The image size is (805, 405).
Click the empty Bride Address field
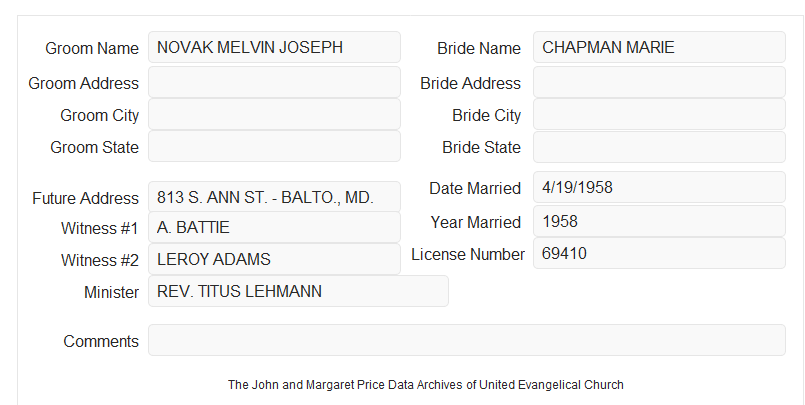click(659, 82)
